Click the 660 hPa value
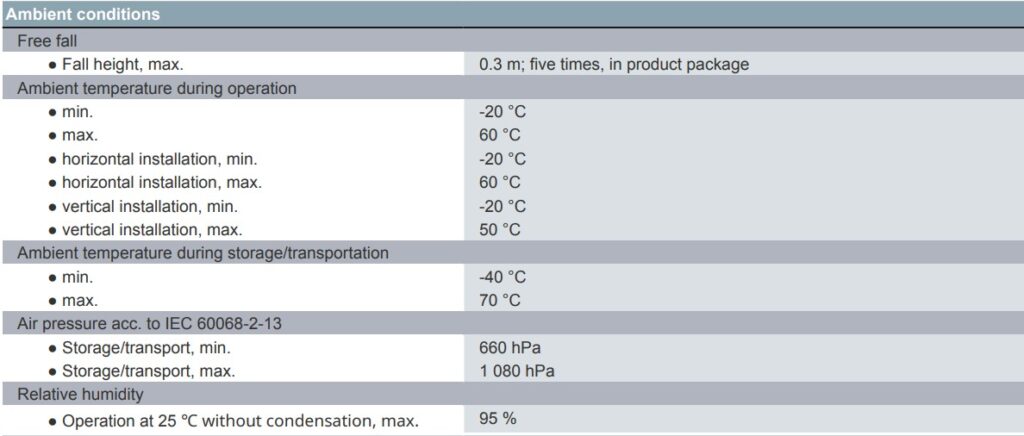 coord(510,348)
